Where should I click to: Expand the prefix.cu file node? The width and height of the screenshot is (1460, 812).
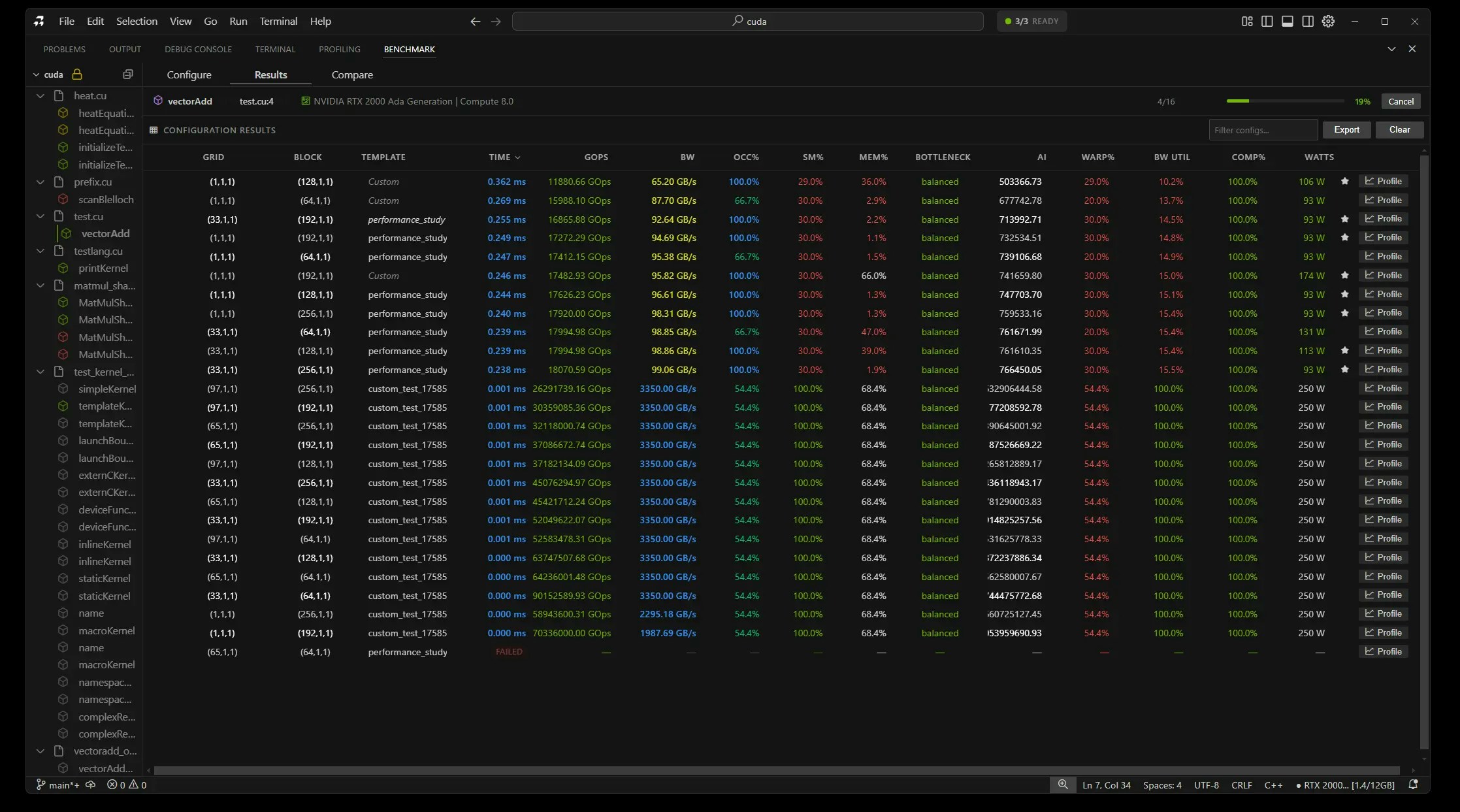coord(40,182)
